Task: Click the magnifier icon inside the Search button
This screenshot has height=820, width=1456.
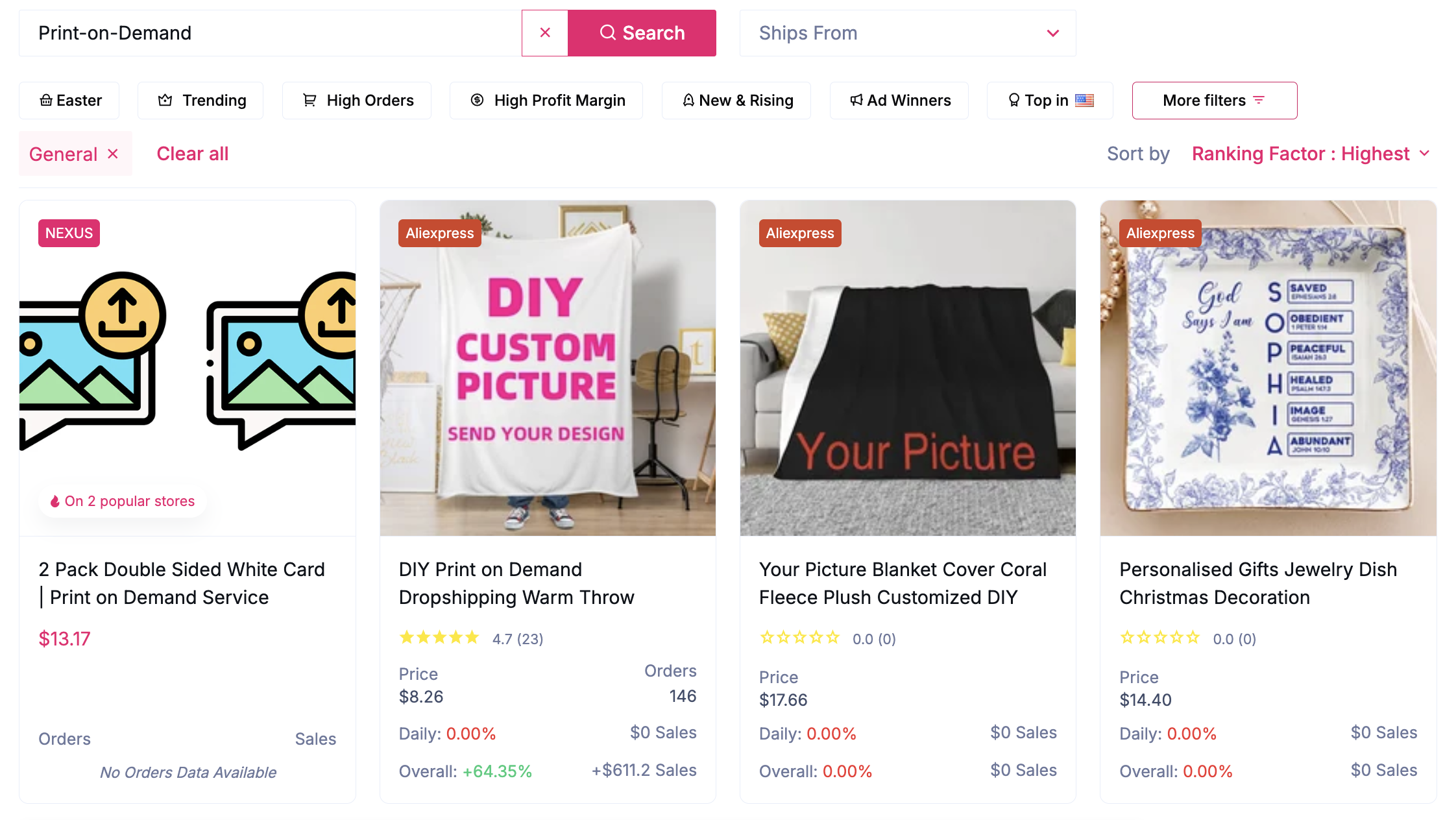Action: tap(608, 32)
